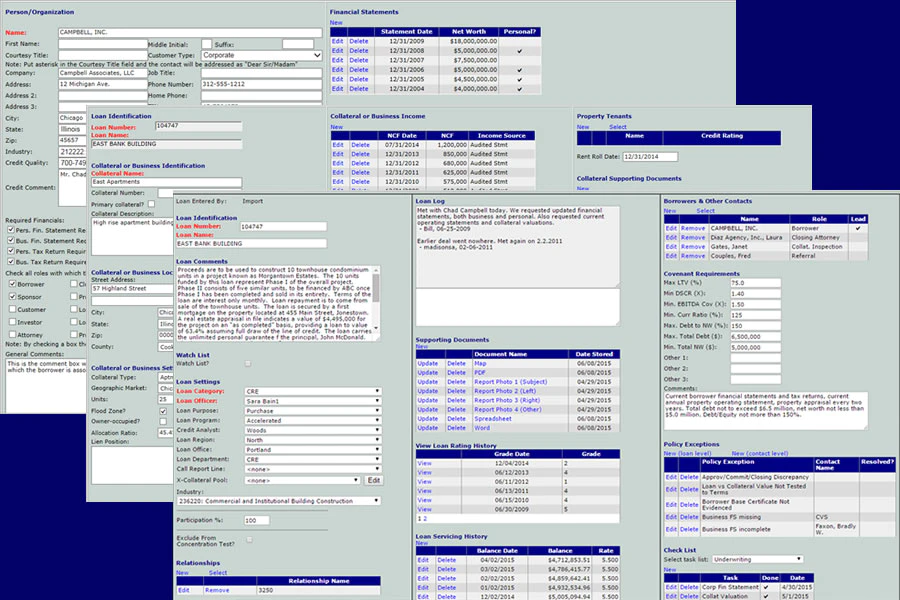The image size is (900, 600).
Task: Edit the 07/31/2014 NCF income row
Action: point(338,145)
